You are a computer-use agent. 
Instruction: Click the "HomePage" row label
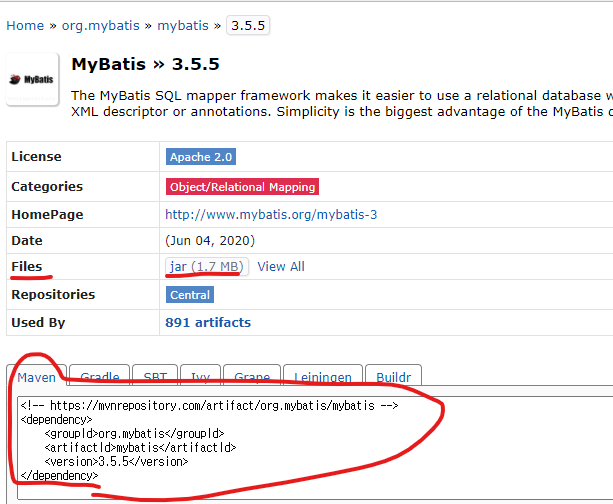(47, 215)
